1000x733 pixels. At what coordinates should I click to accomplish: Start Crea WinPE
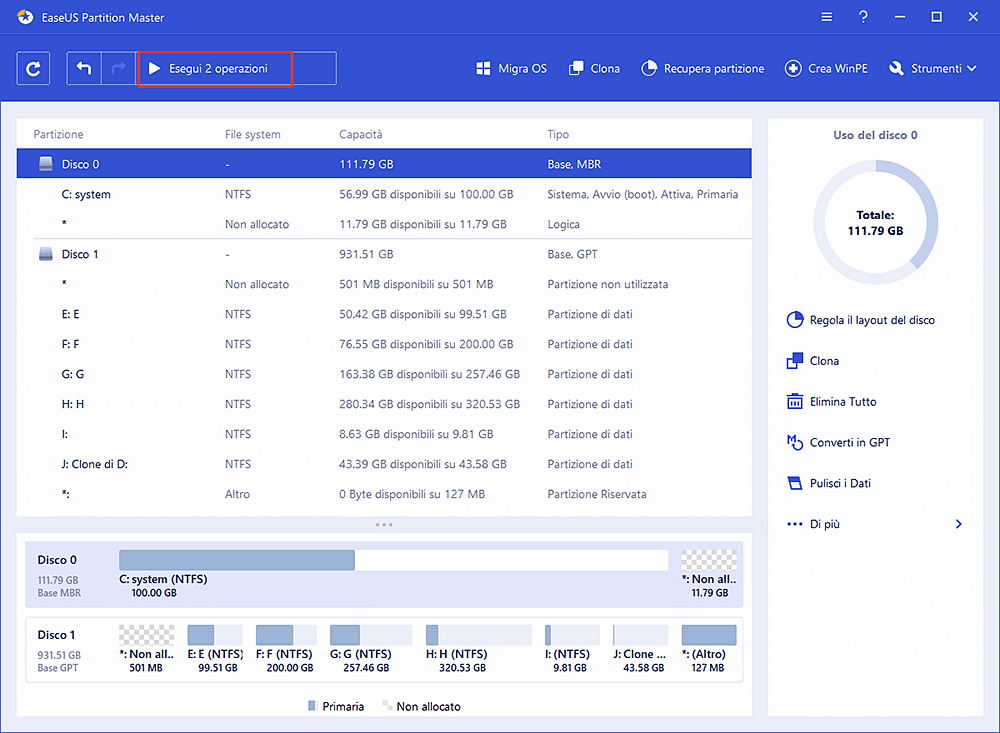[x=826, y=68]
